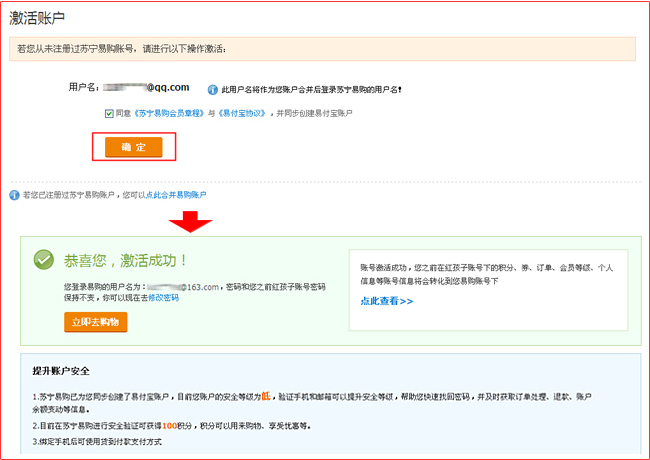This screenshot has height=460, width=650.
Task: Click the 点此合并易购账户 link
Action: click(177, 194)
